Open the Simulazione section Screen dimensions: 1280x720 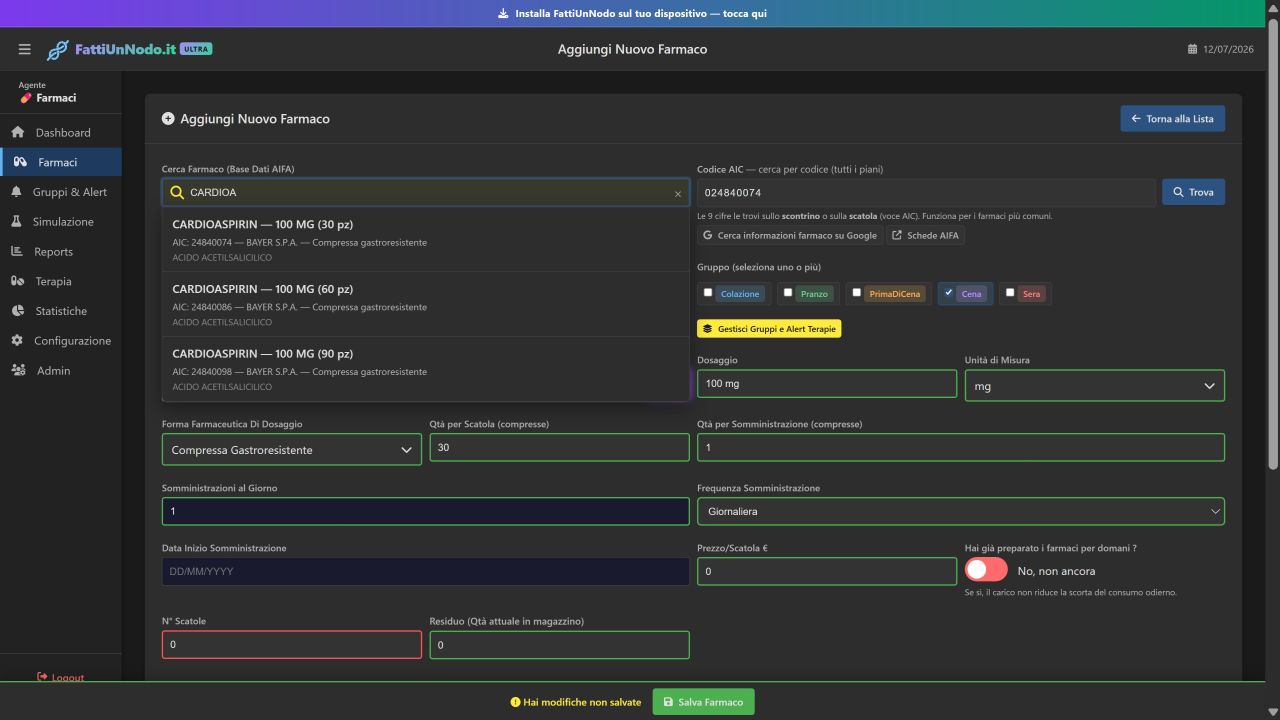click(61, 221)
